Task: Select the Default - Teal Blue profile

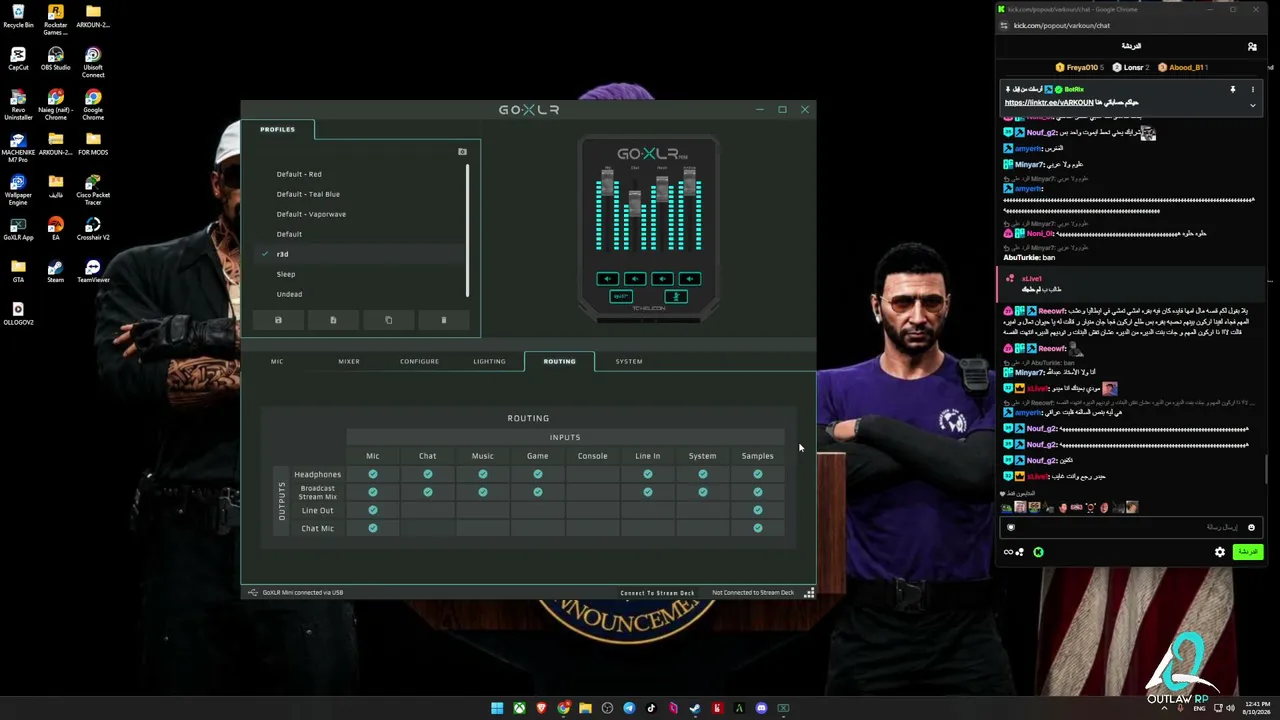Action: [x=308, y=194]
